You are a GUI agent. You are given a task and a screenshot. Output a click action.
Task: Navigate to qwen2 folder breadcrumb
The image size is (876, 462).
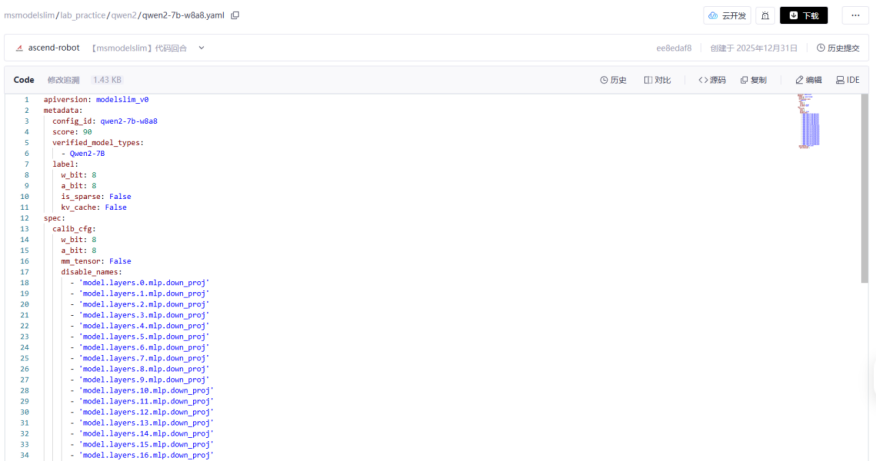[123, 15]
